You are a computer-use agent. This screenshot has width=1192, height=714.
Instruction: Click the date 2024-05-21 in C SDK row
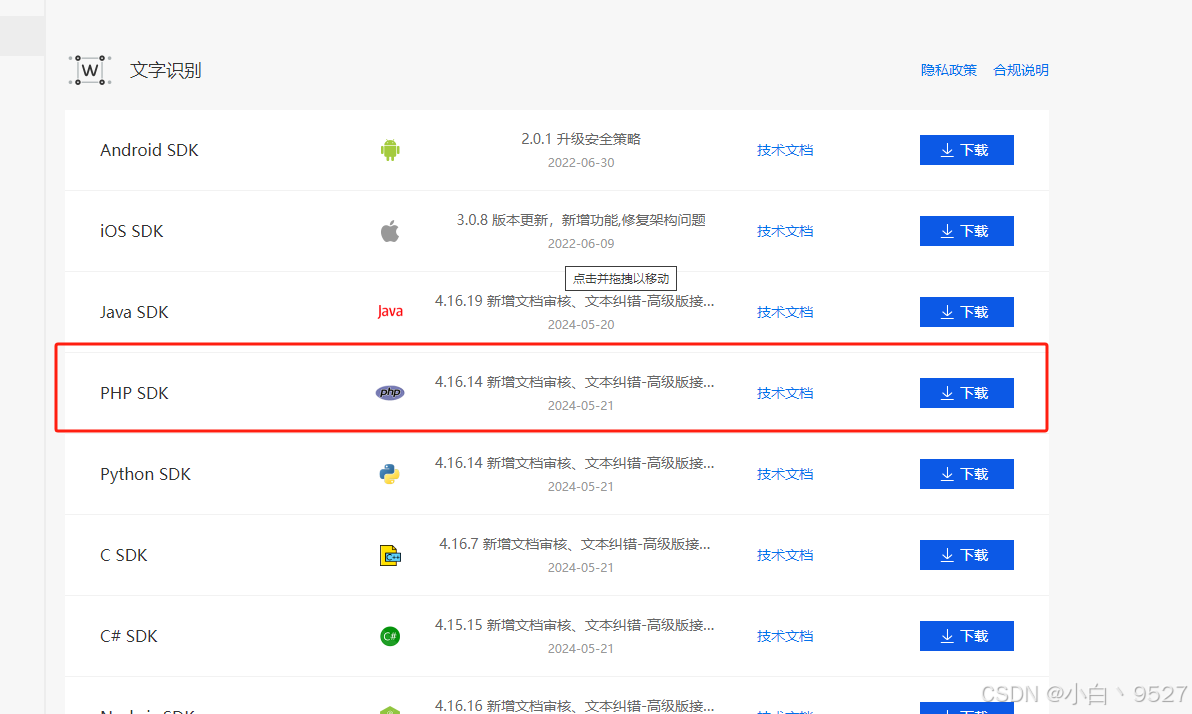tap(581, 567)
